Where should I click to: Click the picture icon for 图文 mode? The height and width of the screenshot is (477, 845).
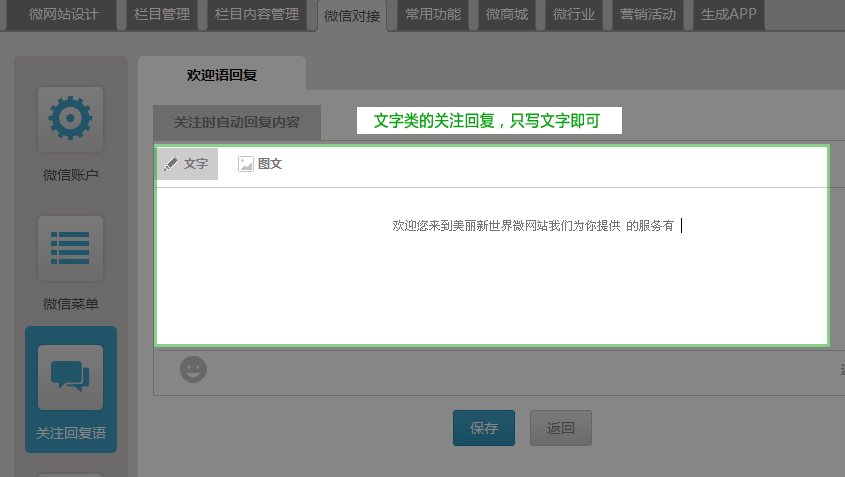click(x=245, y=164)
